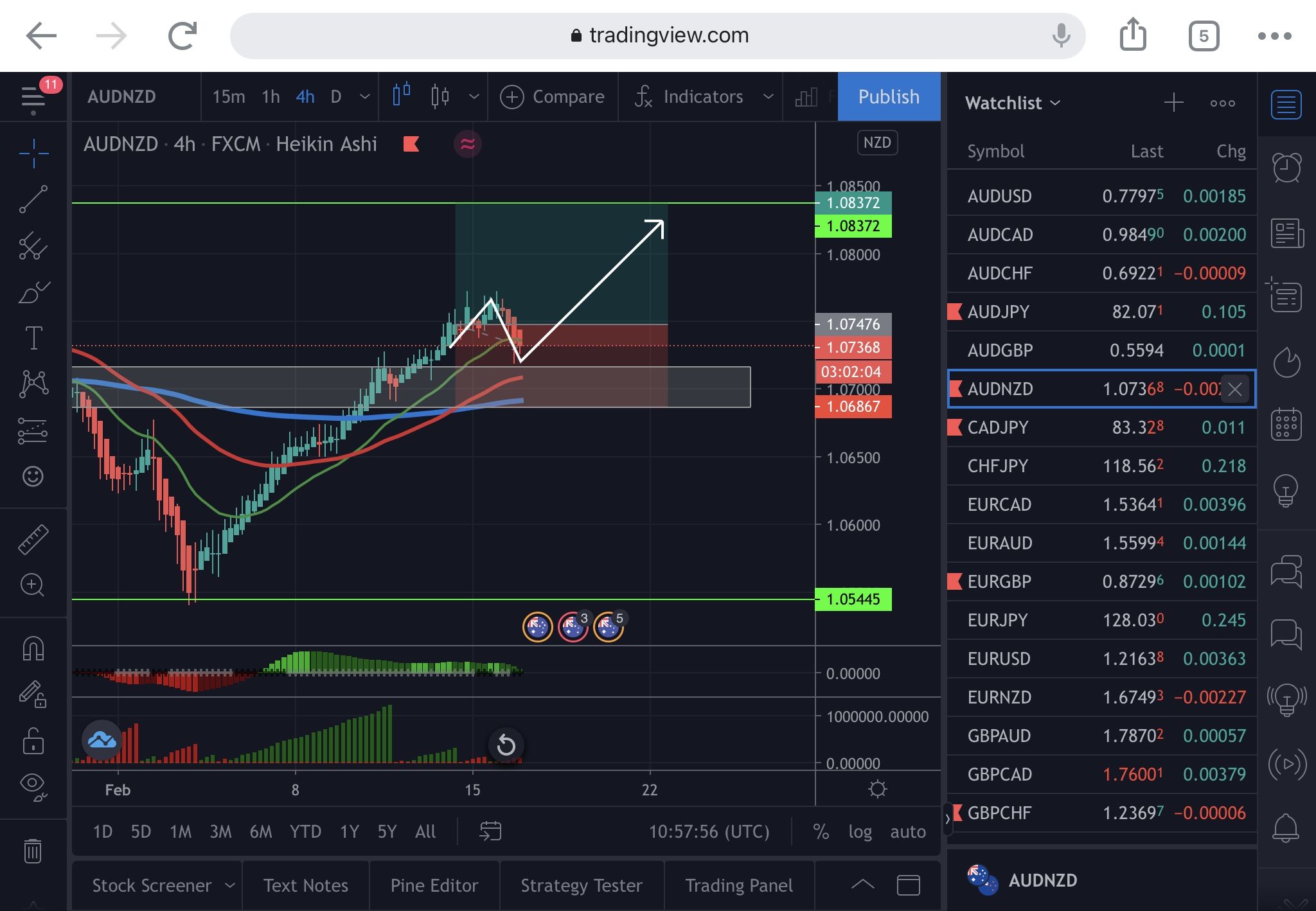
Task: Set the date range to All
Action: tap(425, 832)
